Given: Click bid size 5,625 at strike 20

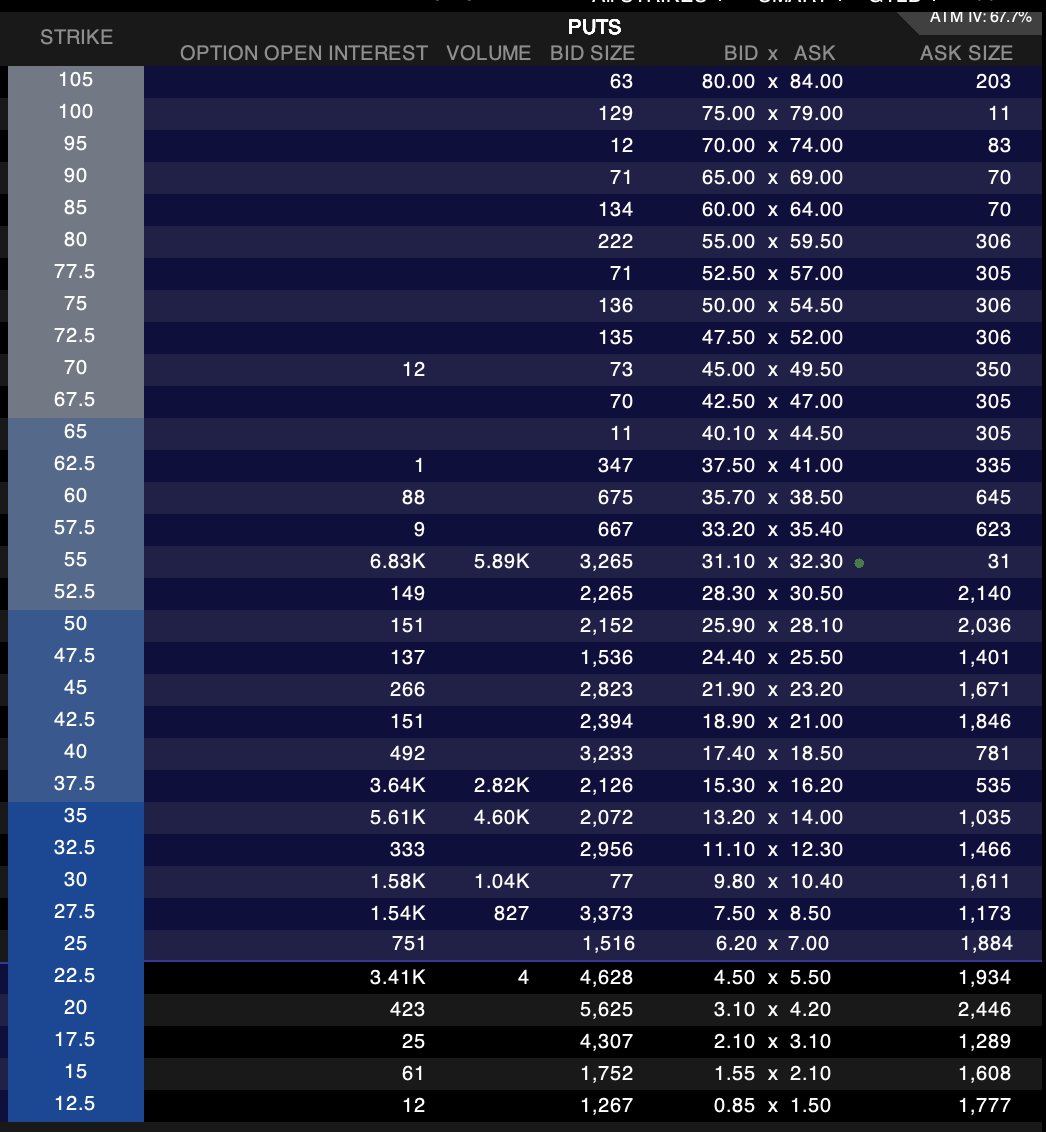Looking at the screenshot, I should (606, 1009).
